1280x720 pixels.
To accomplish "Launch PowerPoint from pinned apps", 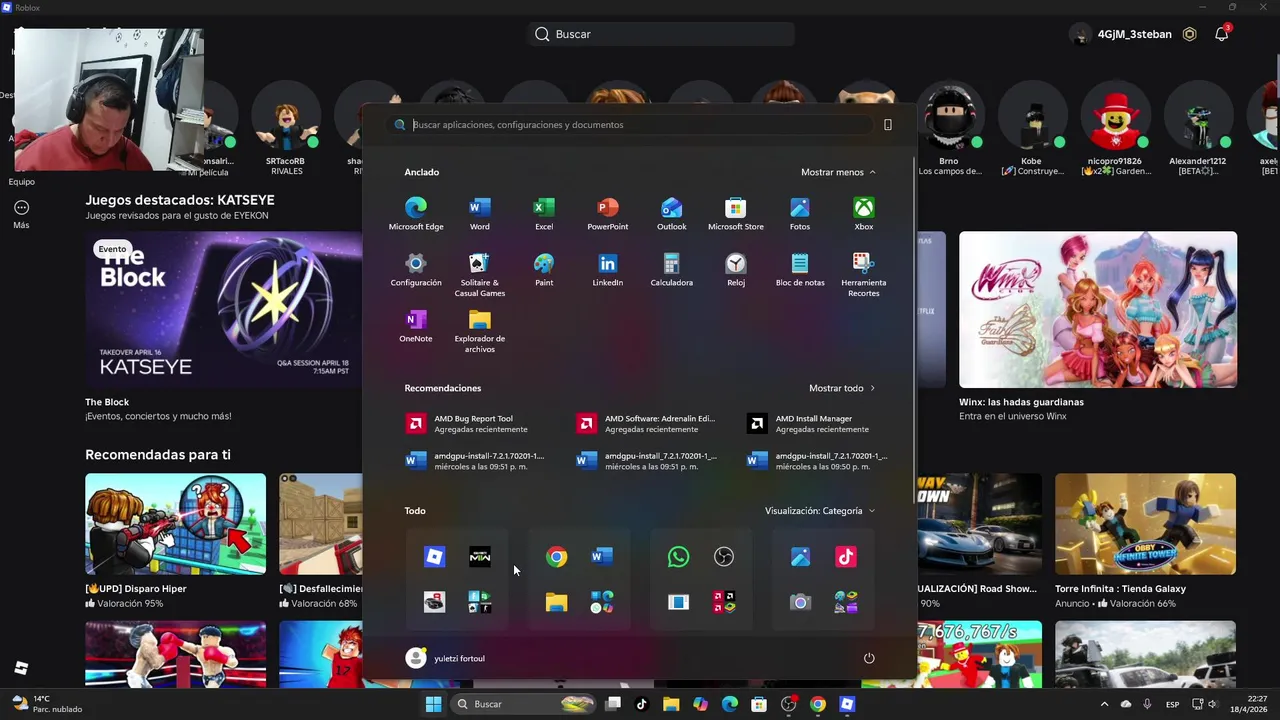I will tap(608, 214).
